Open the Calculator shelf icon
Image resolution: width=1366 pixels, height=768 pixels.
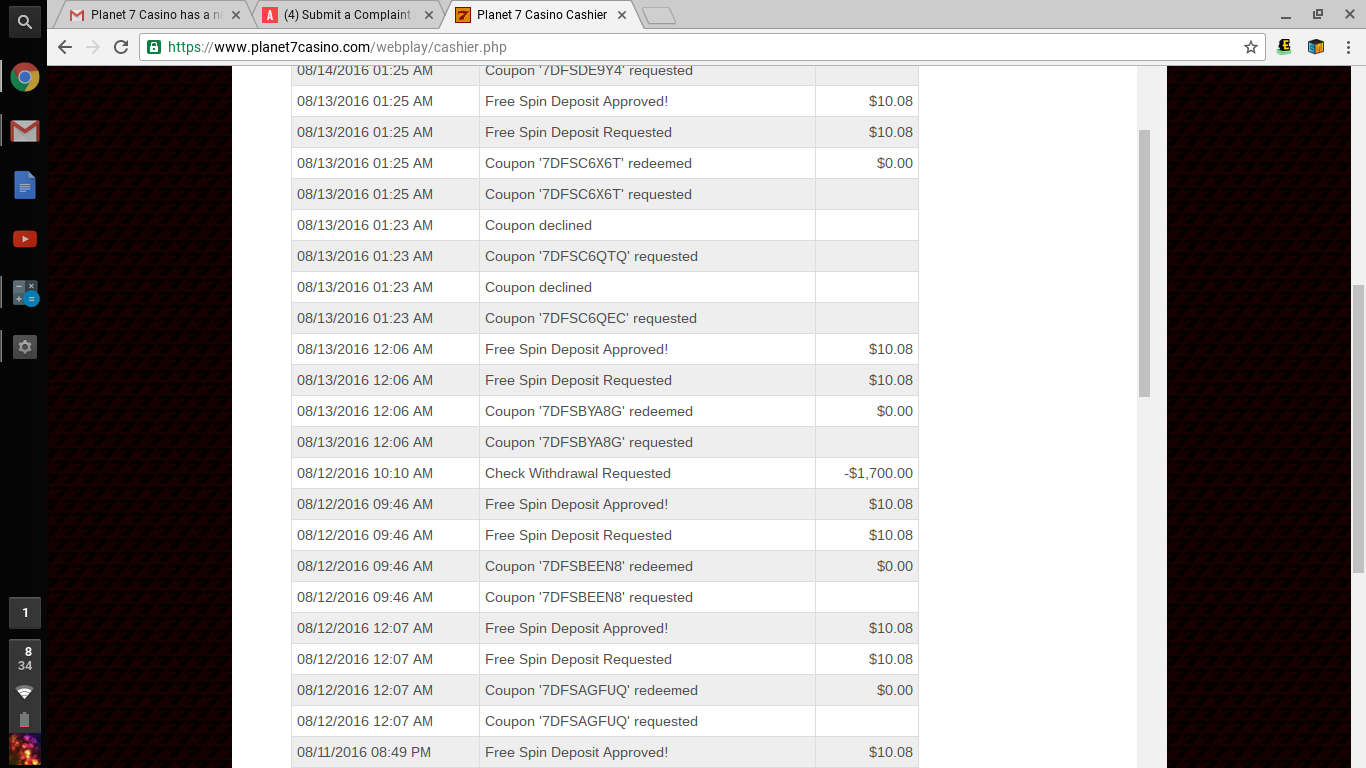point(25,293)
